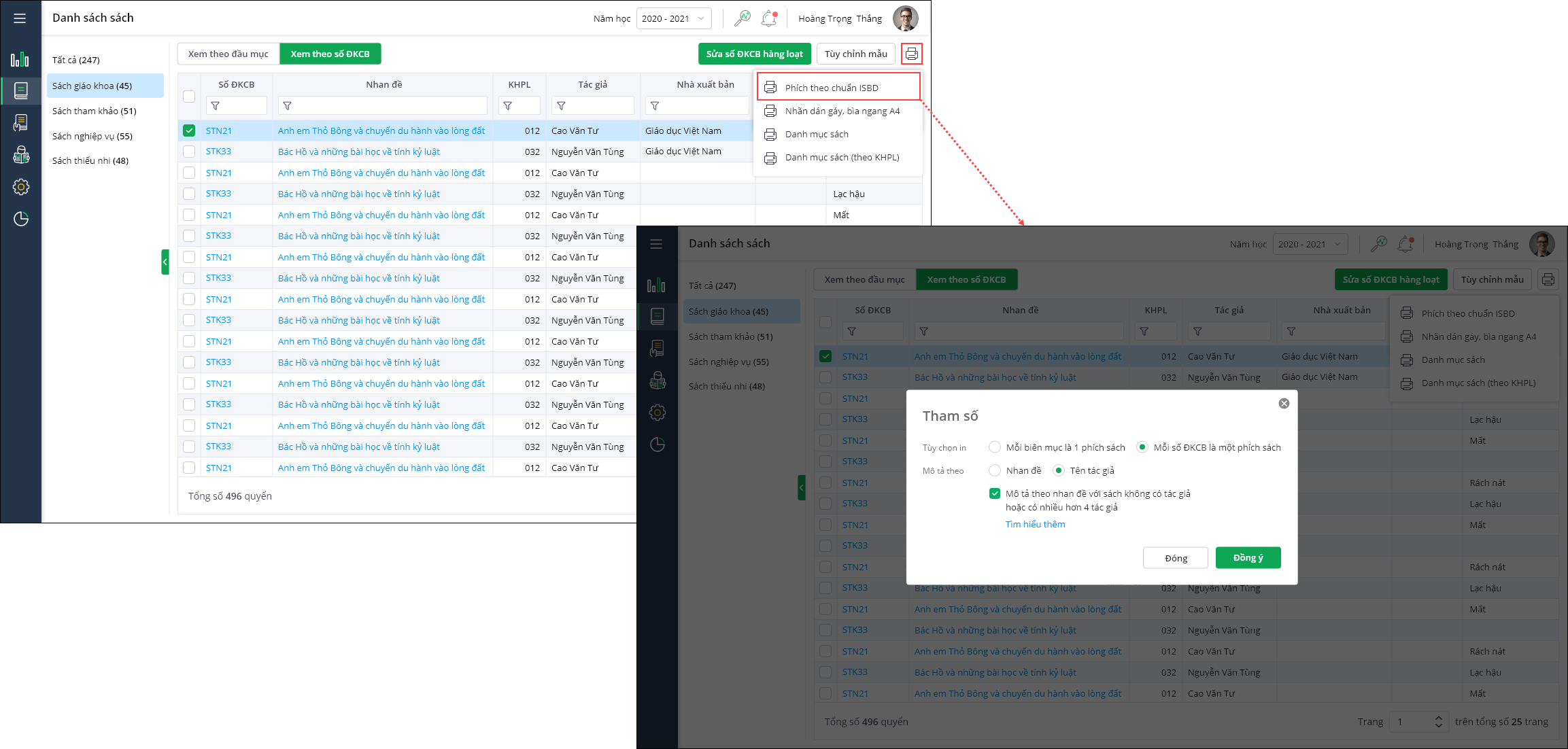Open the 'Tìm hiểu thêm' link

1035,524
